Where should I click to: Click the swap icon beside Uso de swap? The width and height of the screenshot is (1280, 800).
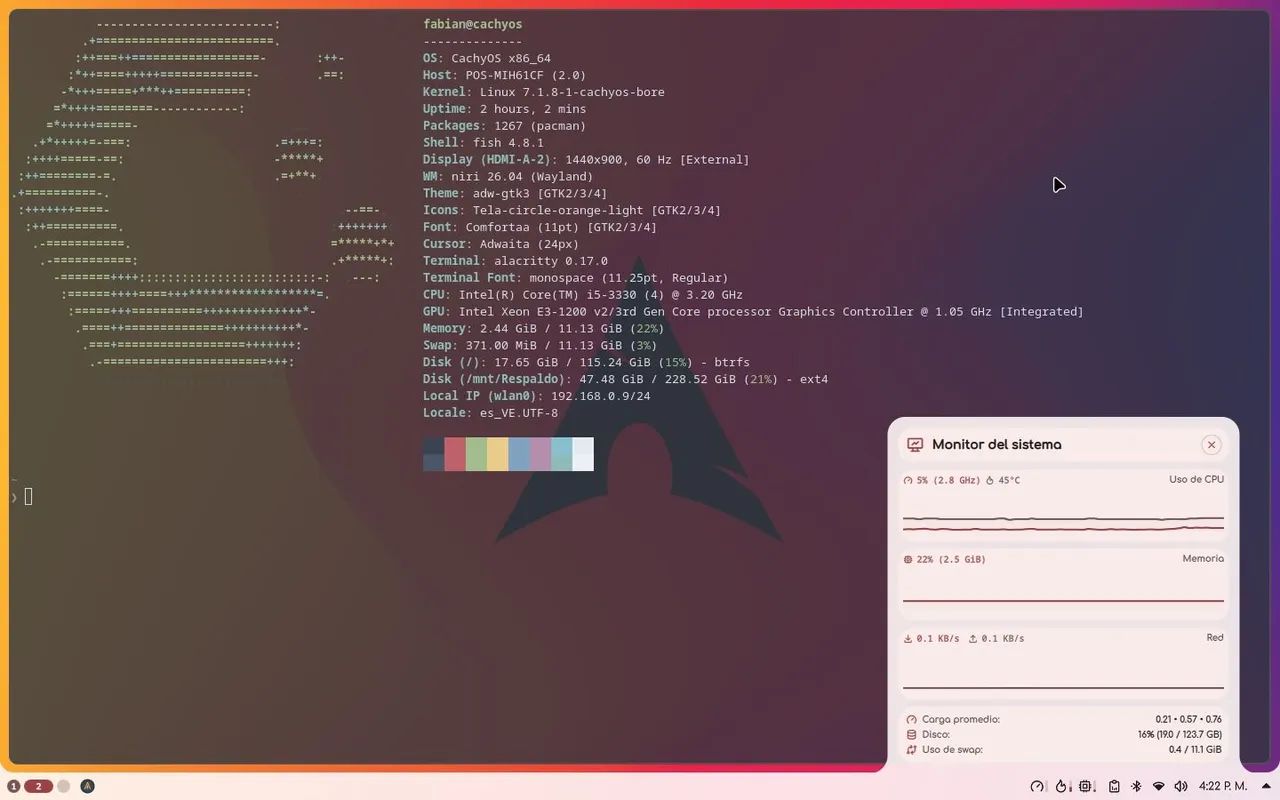tap(911, 750)
